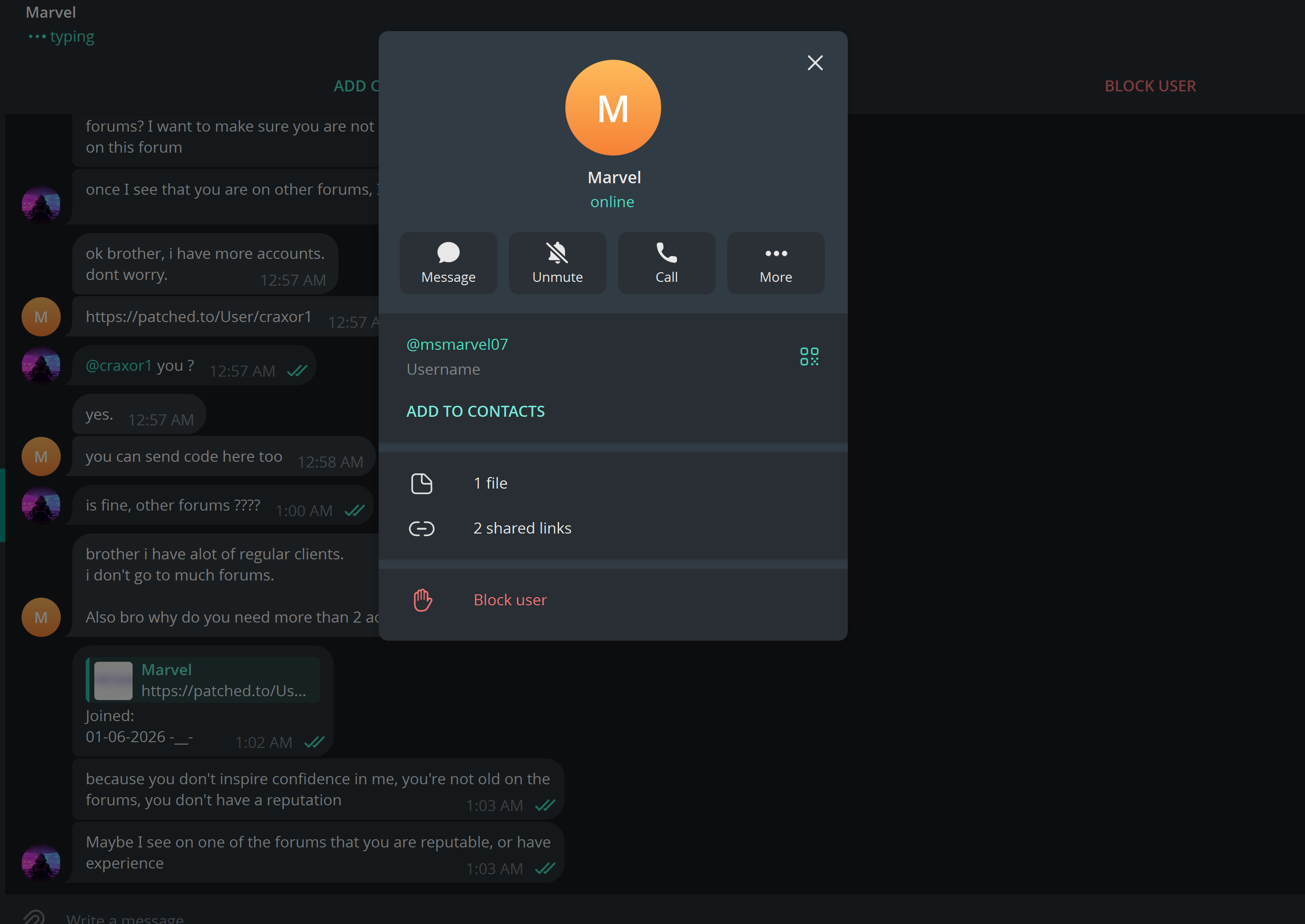The height and width of the screenshot is (924, 1305).
Task: Open the patched.to/User/craxor1 link message
Action: pyautogui.click(x=199, y=316)
